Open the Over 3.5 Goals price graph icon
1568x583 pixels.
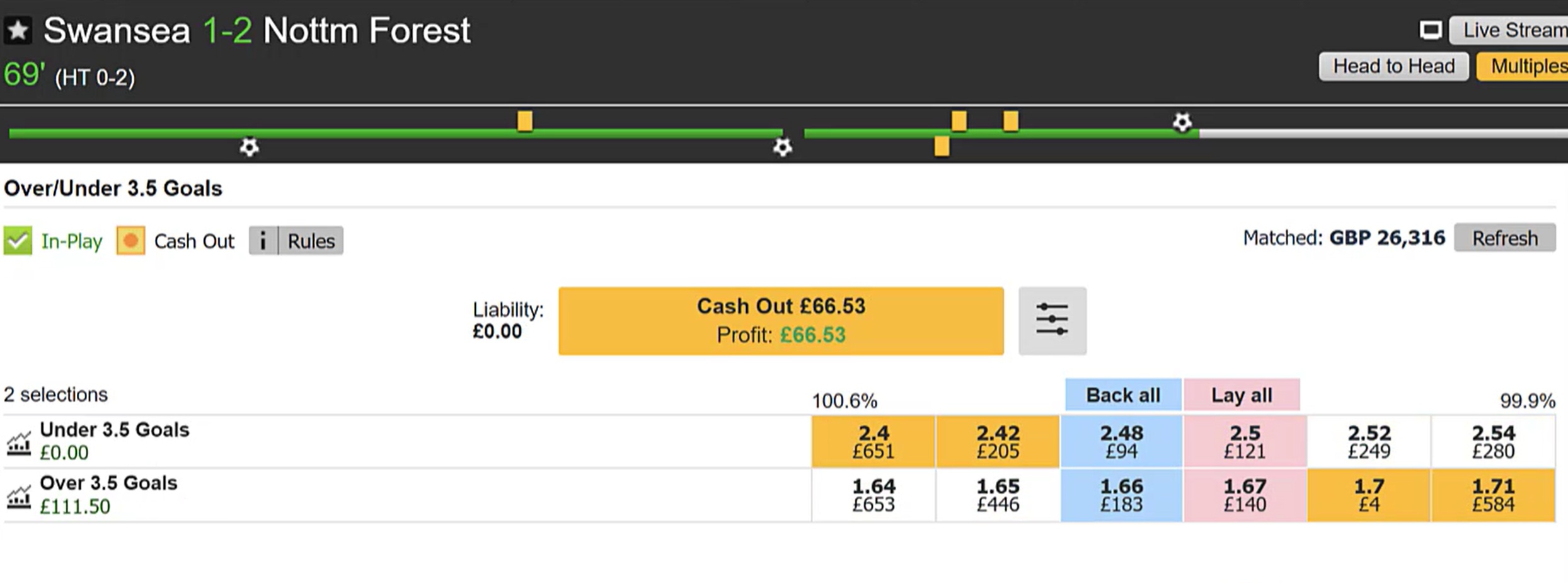click(19, 497)
